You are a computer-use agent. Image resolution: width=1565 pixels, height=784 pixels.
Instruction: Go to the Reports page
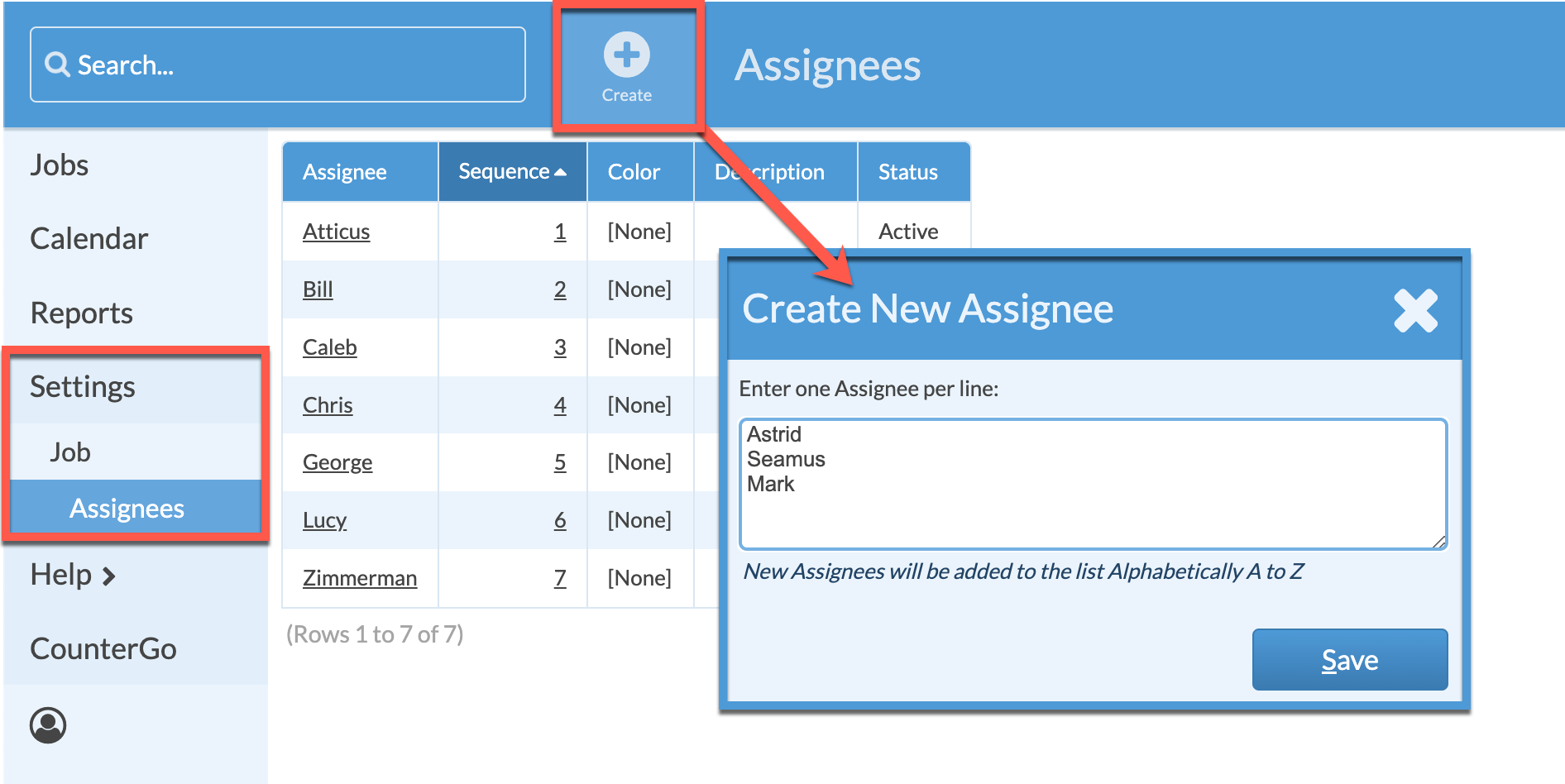coord(80,313)
